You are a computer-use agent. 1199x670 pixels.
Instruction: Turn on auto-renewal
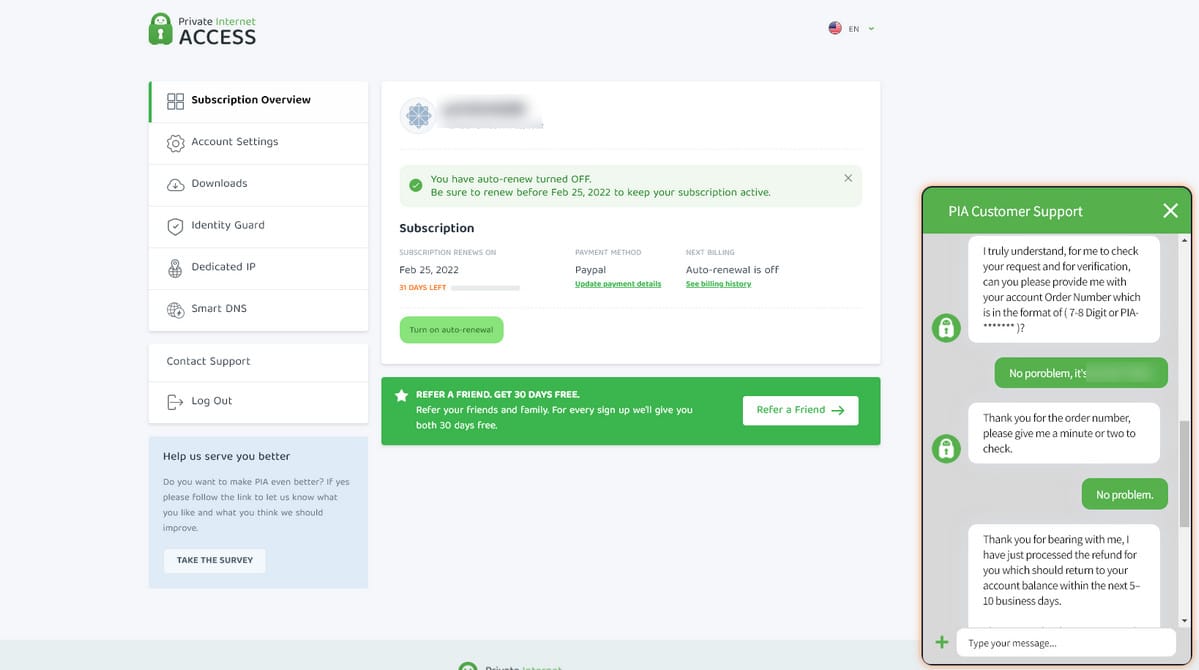[x=451, y=330]
